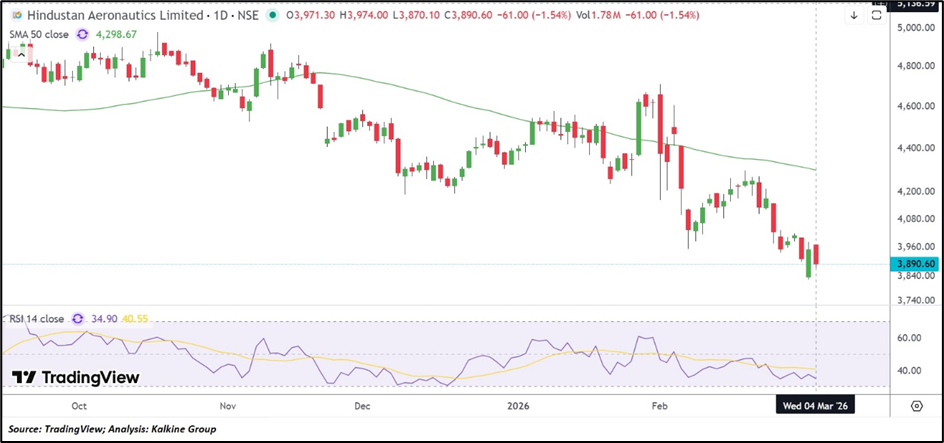Click the TradingView logo

pos(76,377)
